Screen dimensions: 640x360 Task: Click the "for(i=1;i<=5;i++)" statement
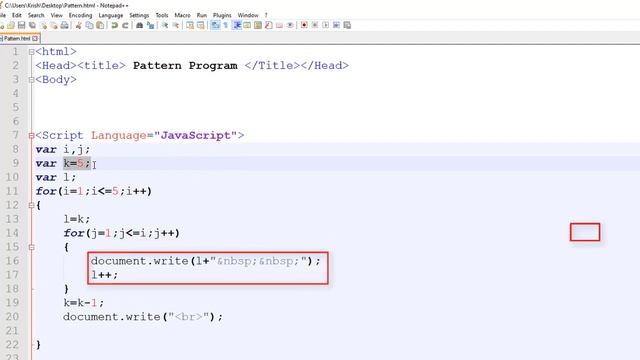tap(93, 191)
